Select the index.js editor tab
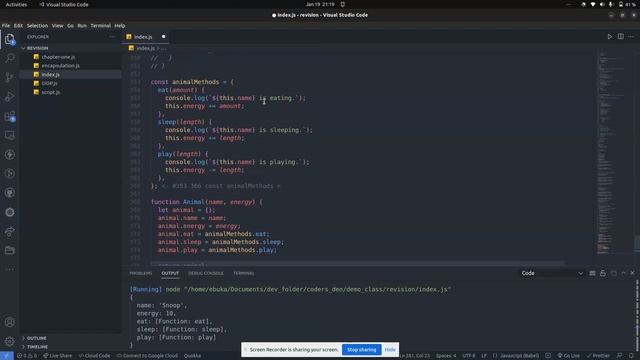Viewport: 640px width, 360px height. click(146, 37)
